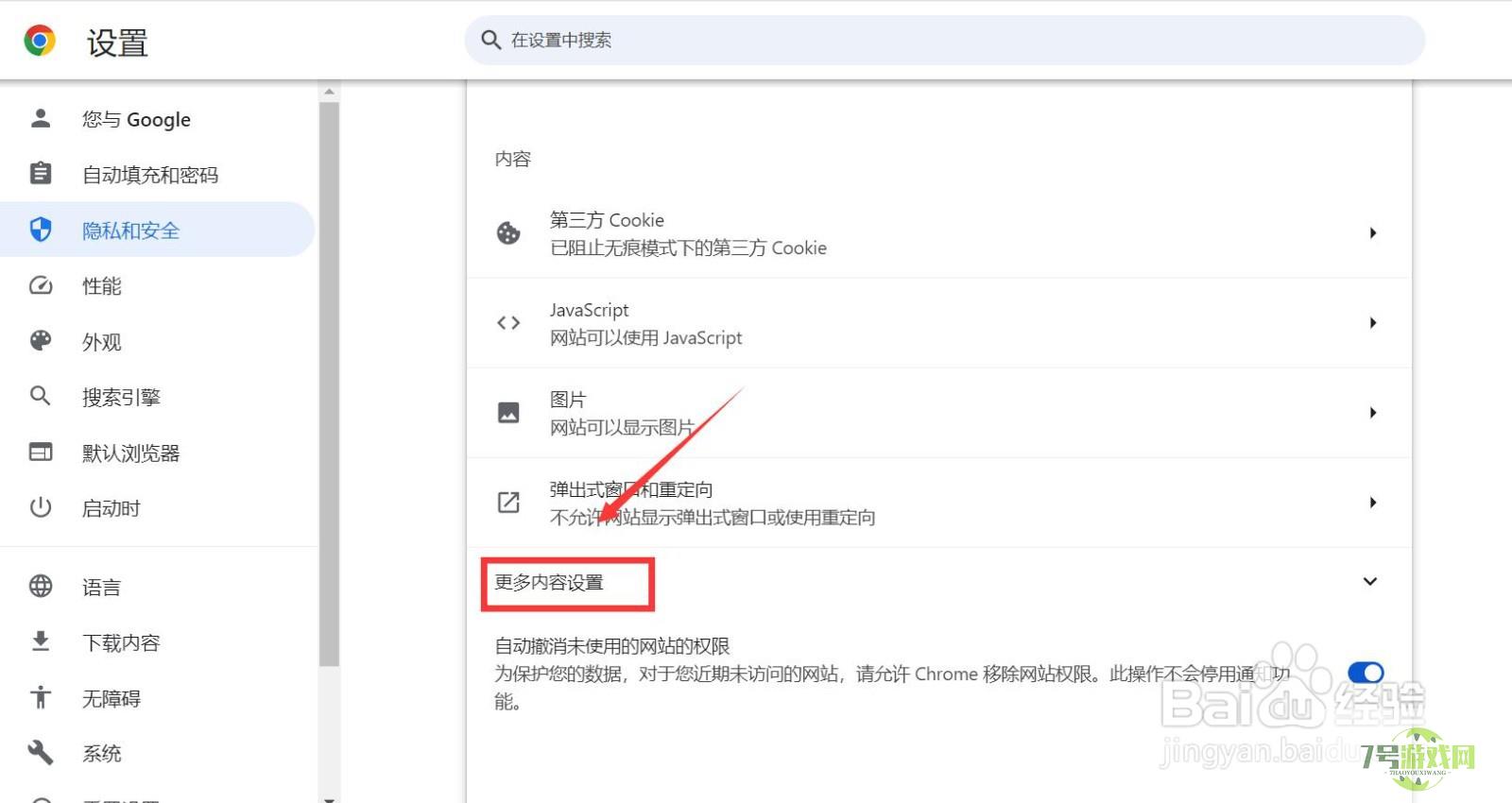The height and width of the screenshot is (803, 1512).
Task: Click the accessibility figure icon for 无障碍
Action: coord(40,697)
